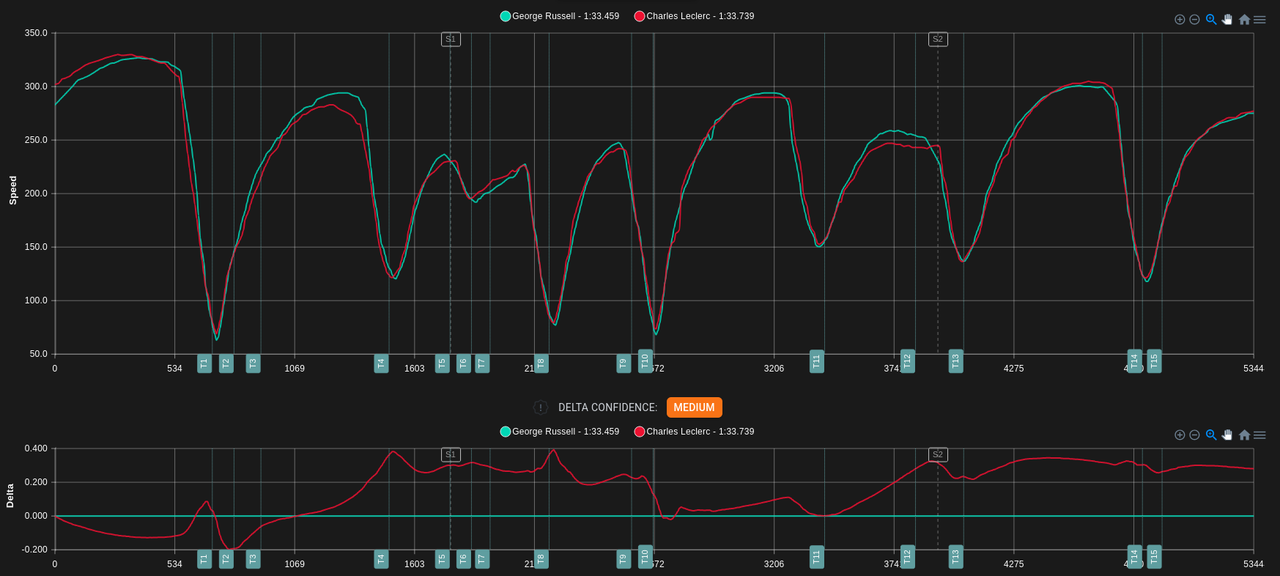Select the T9 turn marker on Delta chart
Viewport: 1280px width, 576px height.
pos(623,559)
